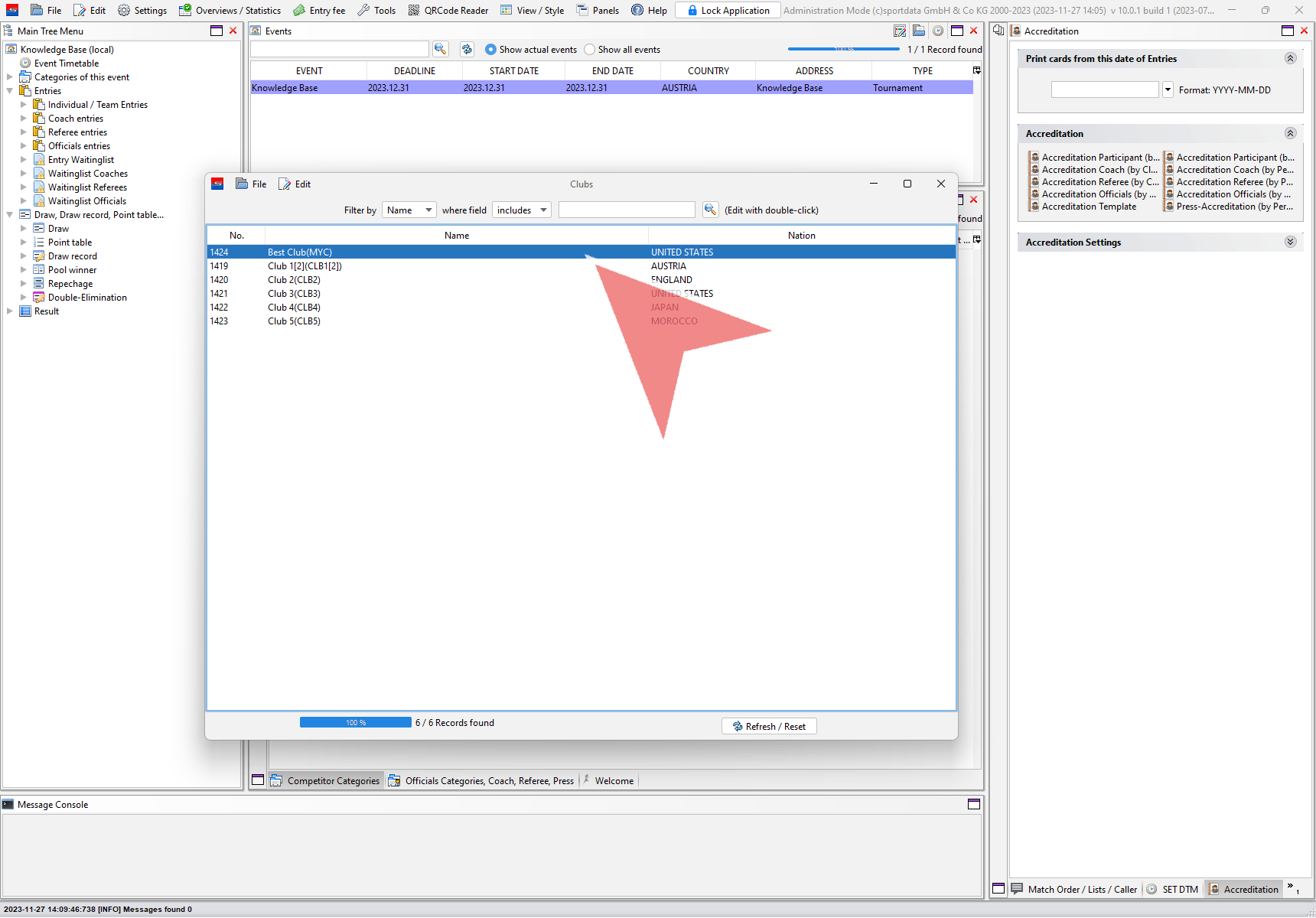Screen dimensions: 1316x918
Task: Open the Filter by Name dropdown
Action: (409, 210)
